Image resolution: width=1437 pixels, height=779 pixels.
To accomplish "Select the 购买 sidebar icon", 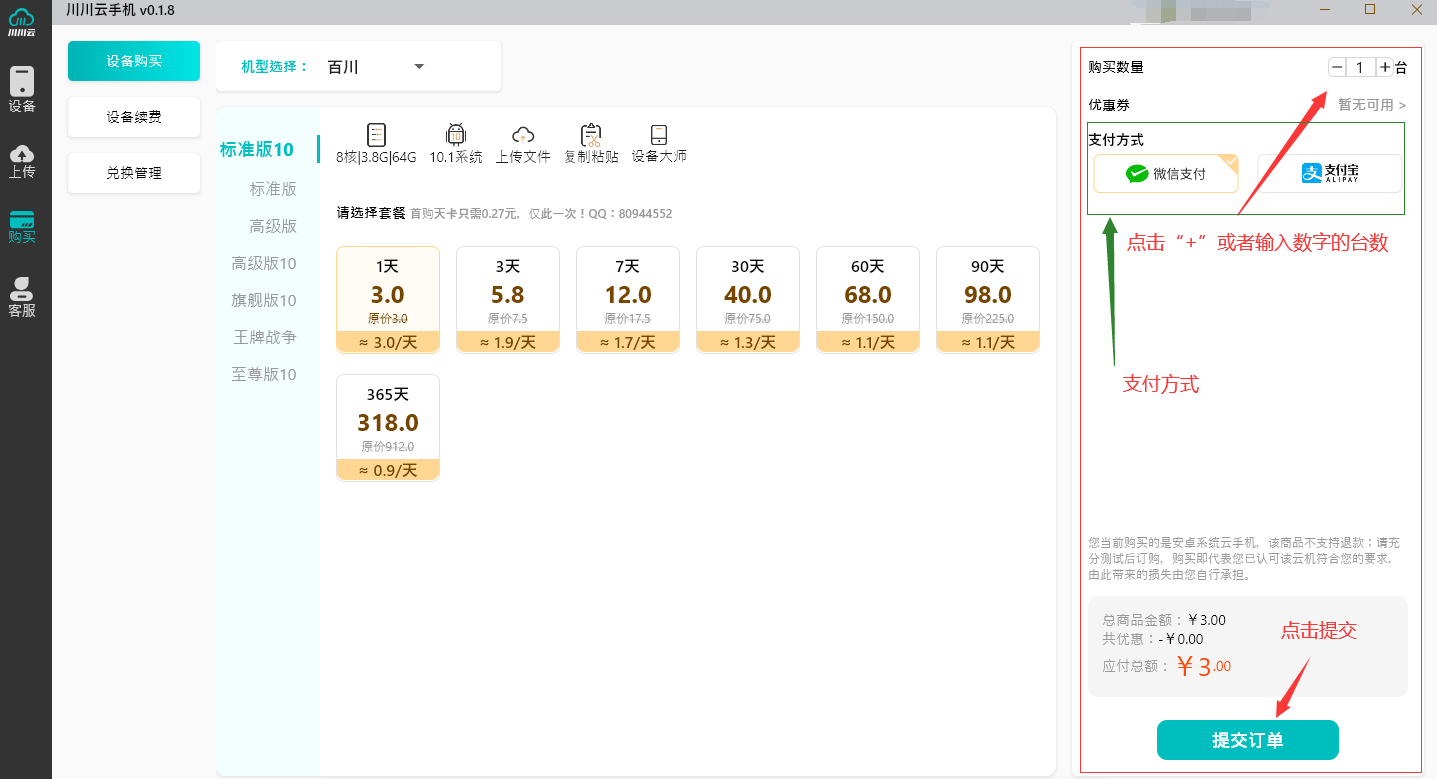I will (x=22, y=227).
